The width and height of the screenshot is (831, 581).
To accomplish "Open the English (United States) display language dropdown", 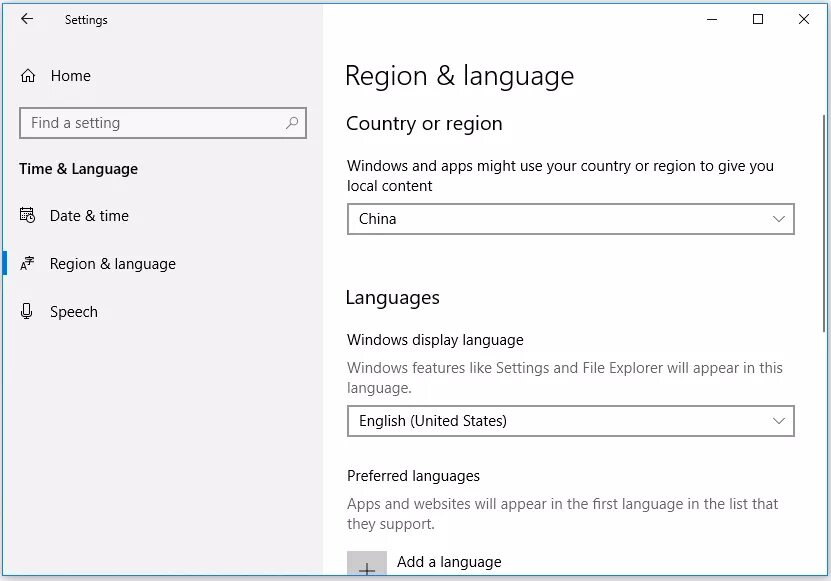I will [x=571, y=421].
